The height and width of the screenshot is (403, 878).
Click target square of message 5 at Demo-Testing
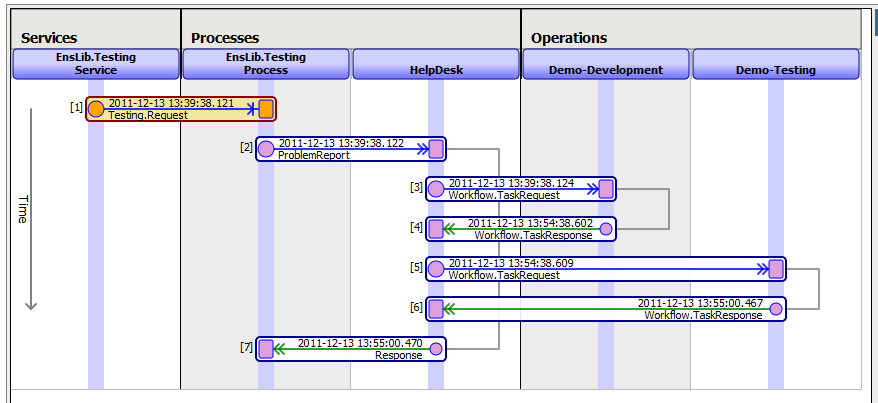coord(776,269)
